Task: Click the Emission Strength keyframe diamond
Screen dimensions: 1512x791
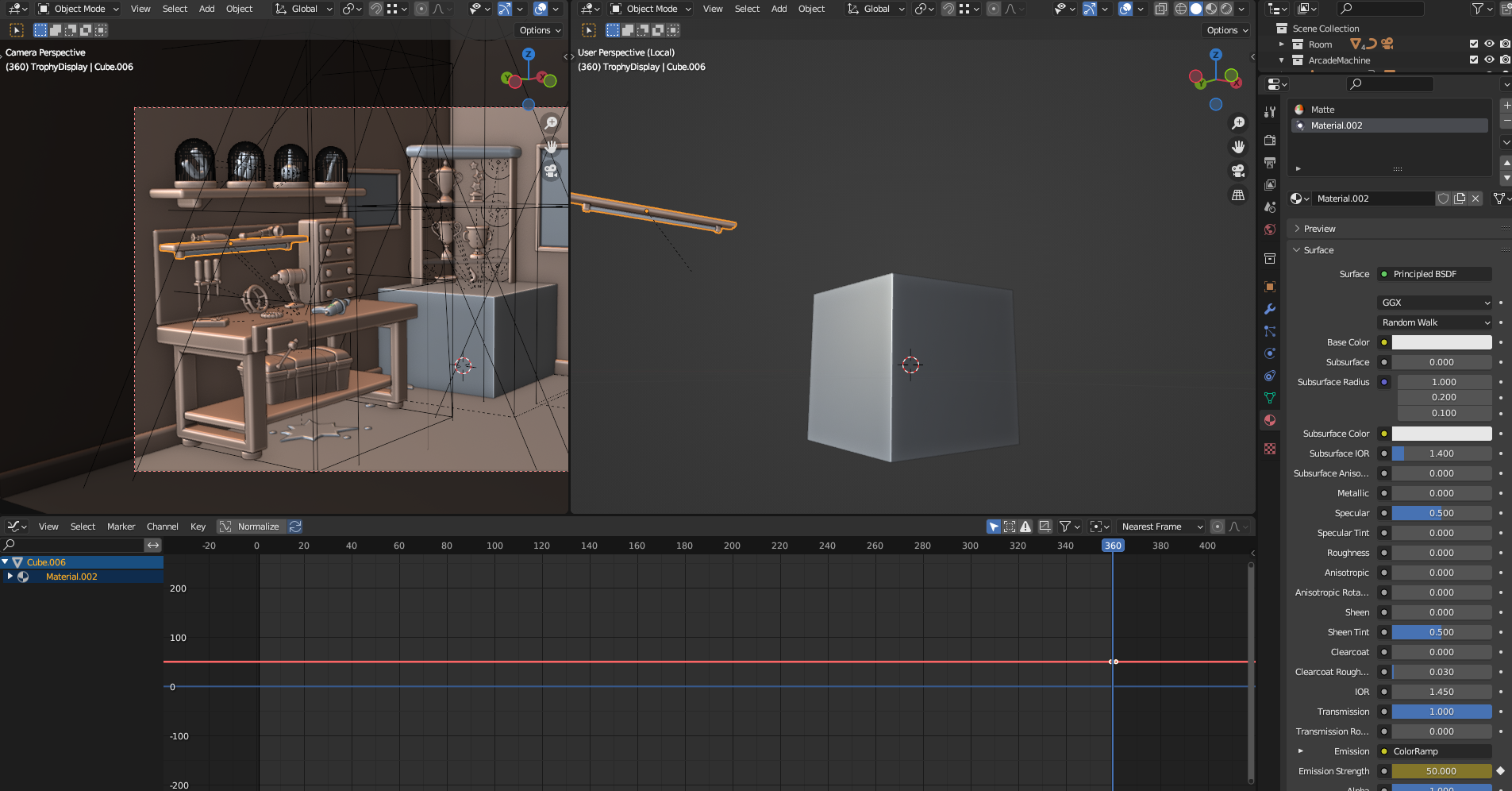Action: (1500, 771)
